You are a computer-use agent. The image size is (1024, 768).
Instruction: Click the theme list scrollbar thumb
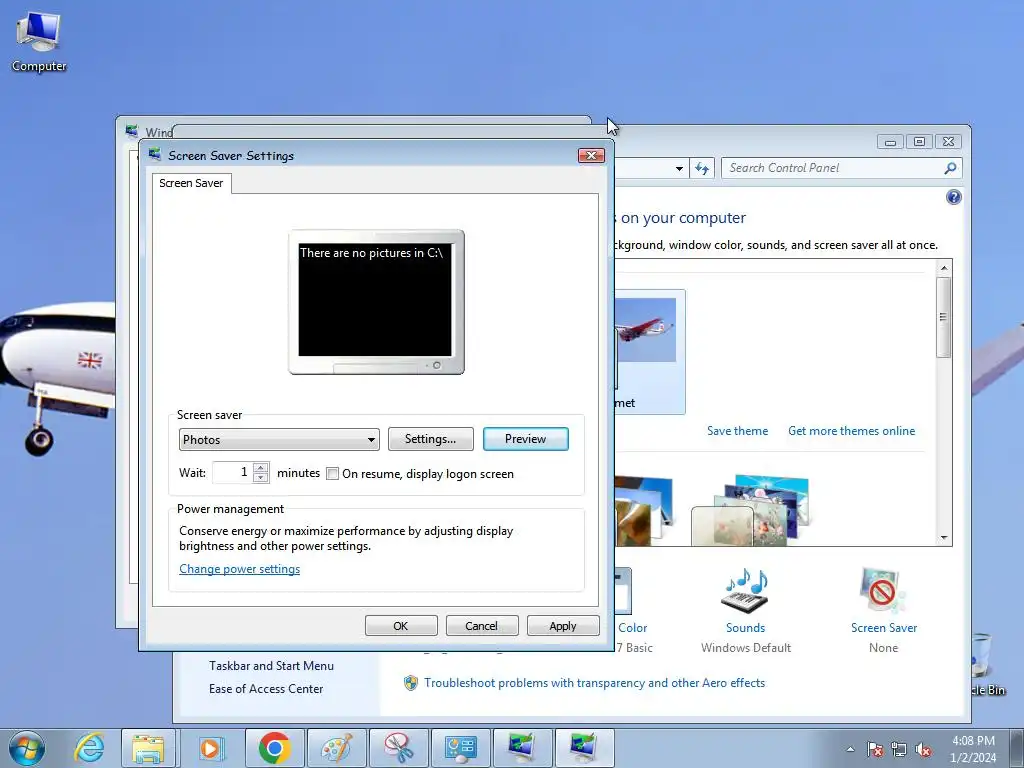tap(943, 317)
